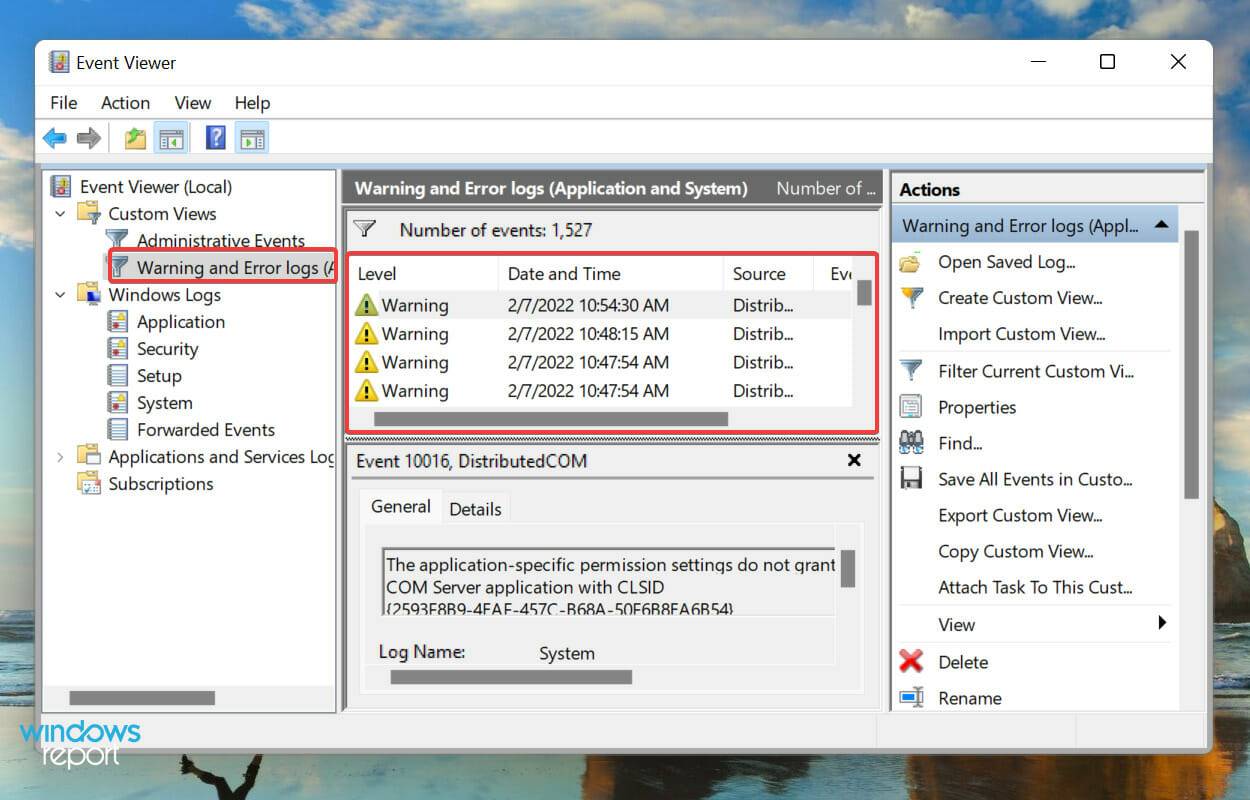Click the Create Custom View funnel icon
The height and width of the screenshot is (800, 1250).
[x=911, y=298]
